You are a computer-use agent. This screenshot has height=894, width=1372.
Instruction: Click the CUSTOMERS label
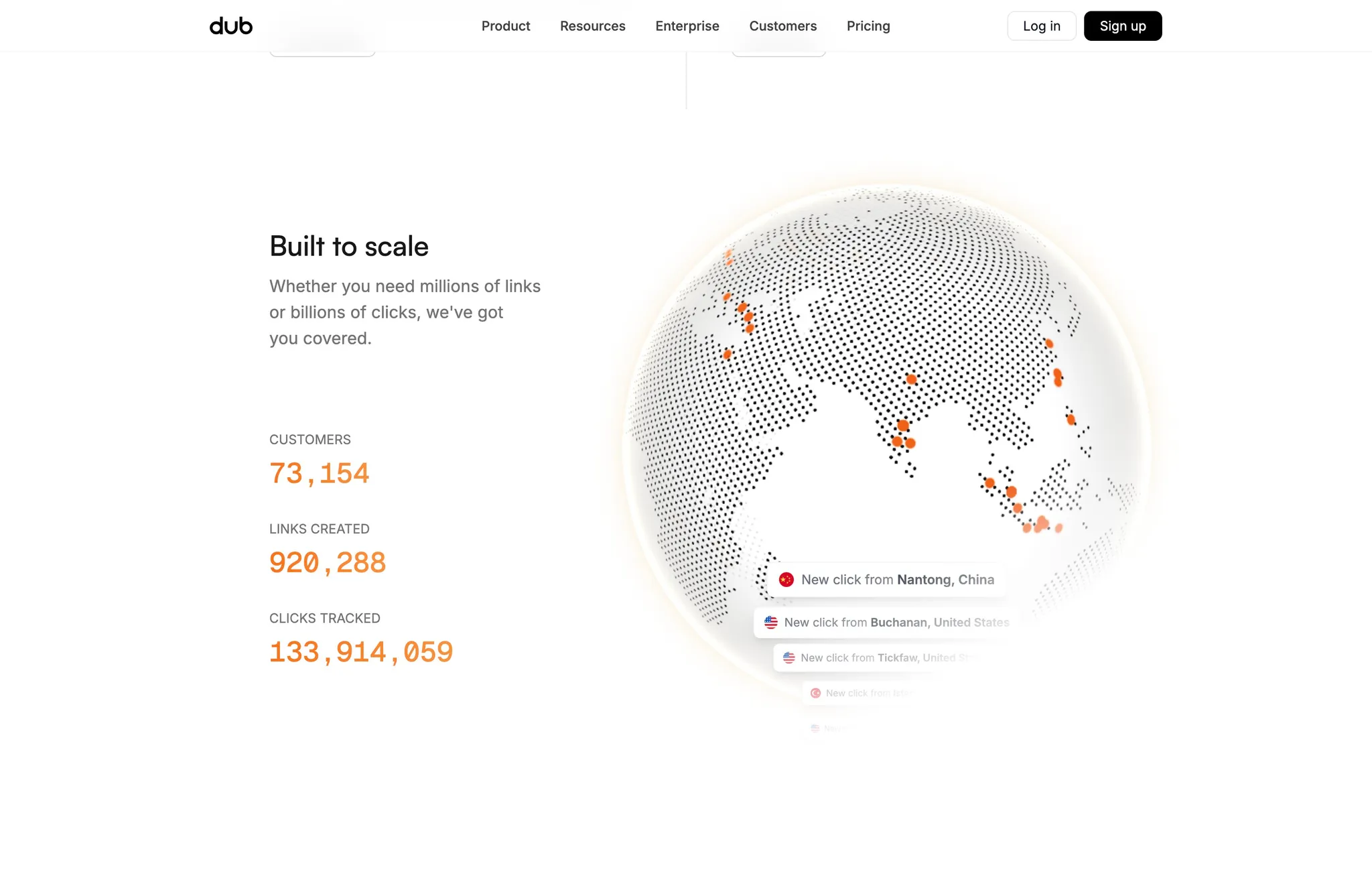tap(310, 440)
